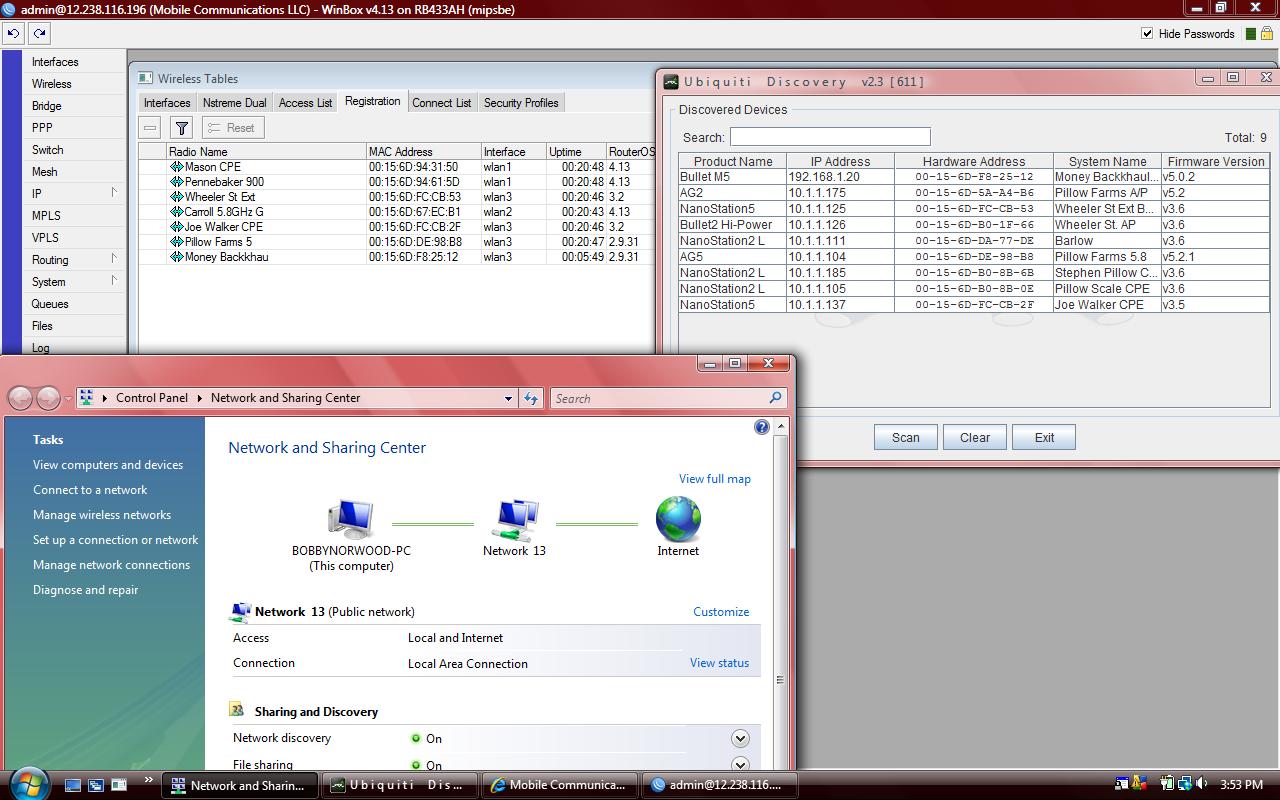Click the Control Panel breadcrumb
1280x800 pixels.
tap(152, 398)
